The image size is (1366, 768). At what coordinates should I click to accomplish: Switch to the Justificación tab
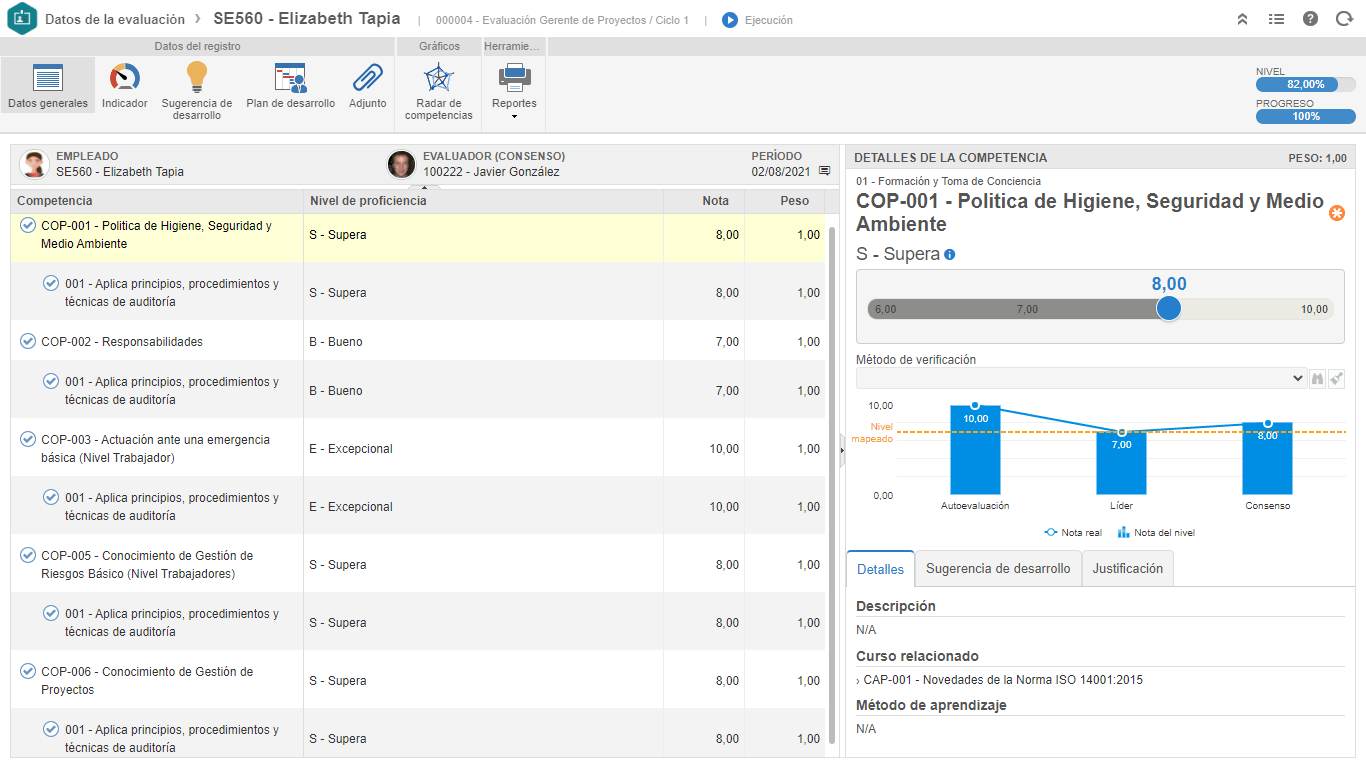tap(1128, 568)
